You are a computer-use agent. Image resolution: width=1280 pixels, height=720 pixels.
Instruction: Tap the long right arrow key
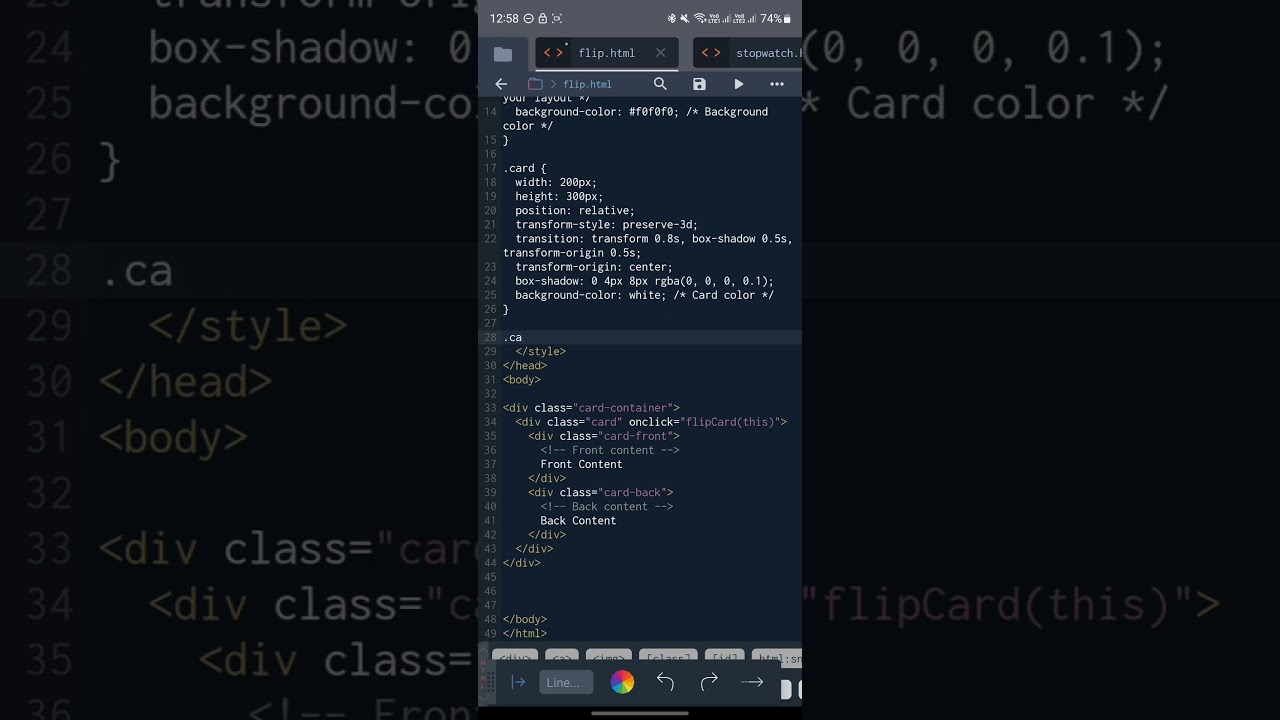point(752,682)
